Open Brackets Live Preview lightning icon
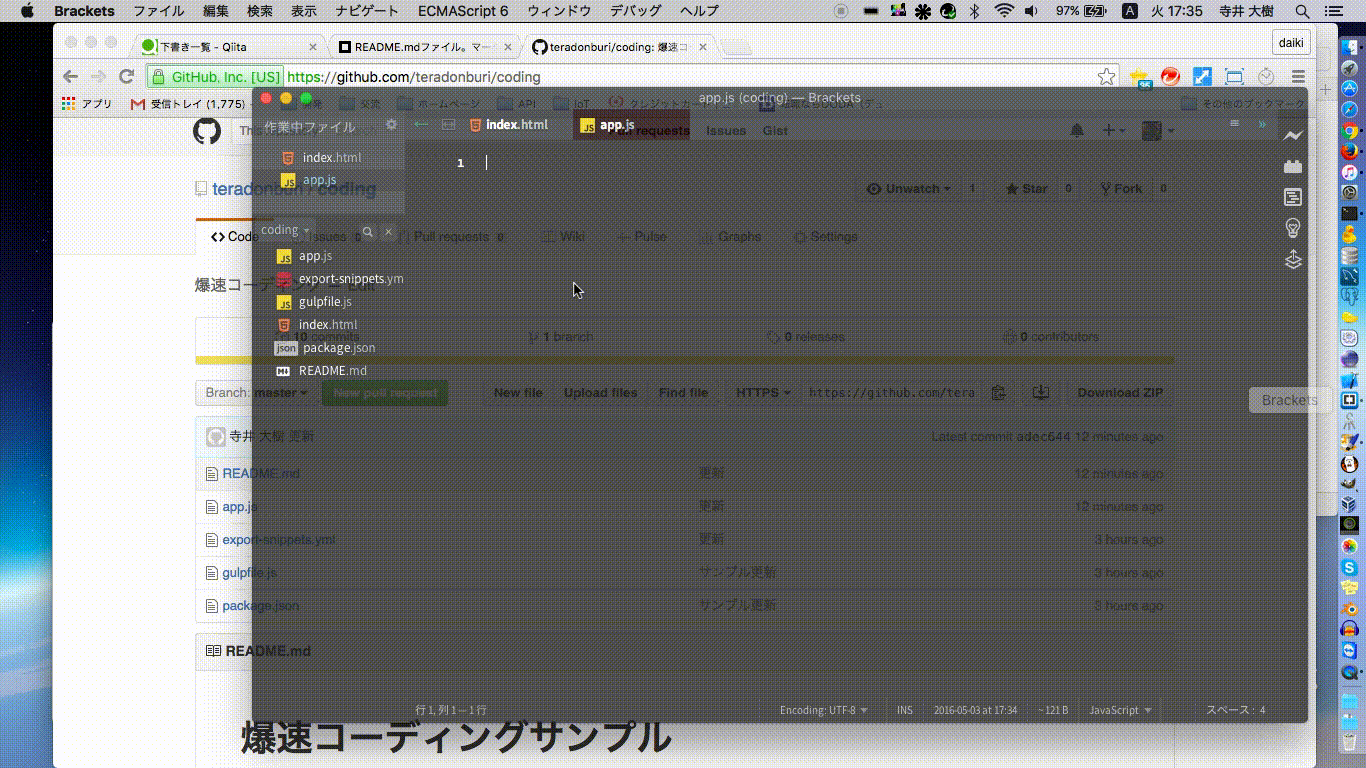The height and width of the screenshot is (768, 1366). [1293, 136]
